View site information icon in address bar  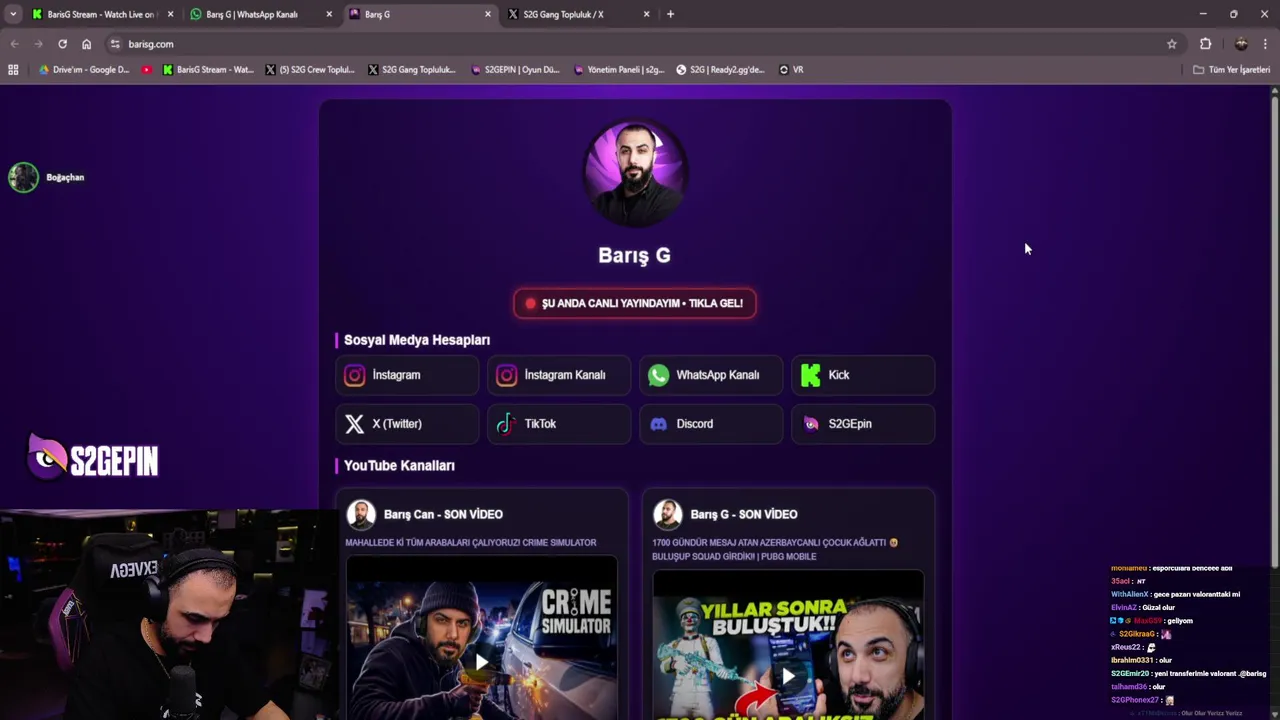(x=115, y=44)
